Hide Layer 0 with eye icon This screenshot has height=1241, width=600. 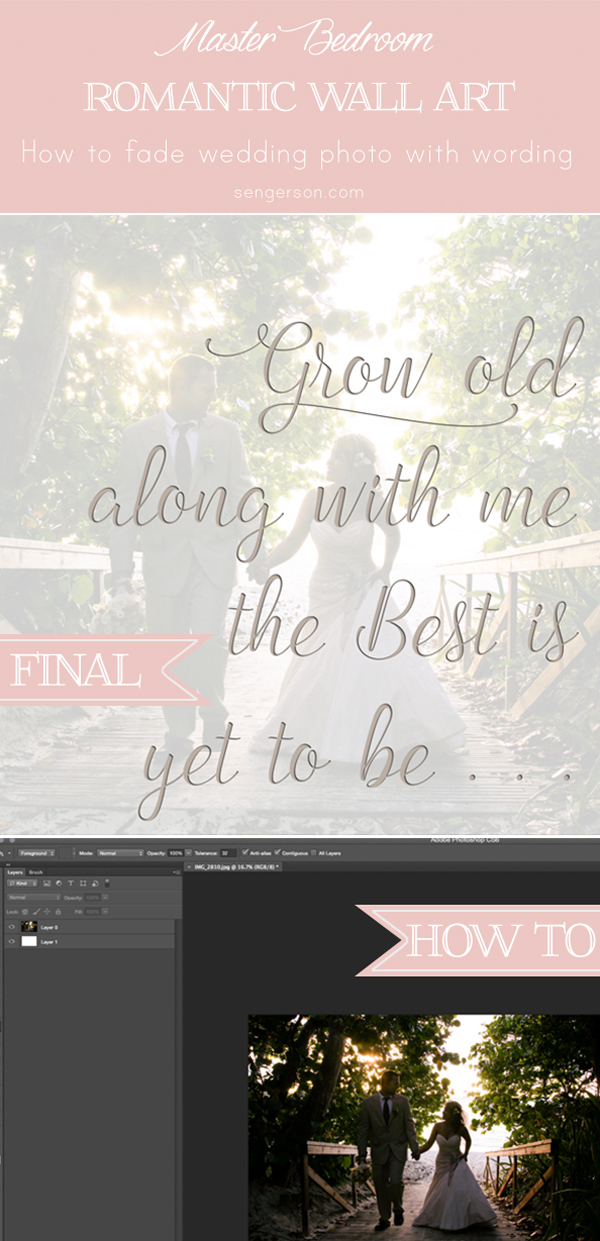(11, 927)
